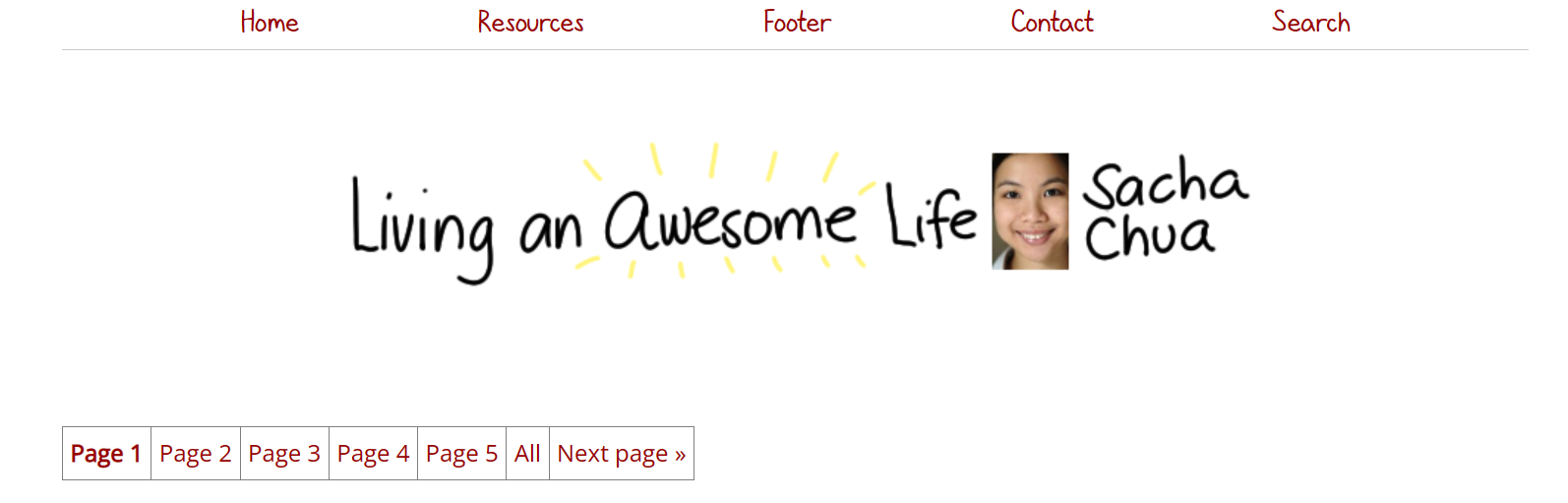Navigate to Page 4
Viewport: 1568px width, 503px height.
(x=373, y=454)
